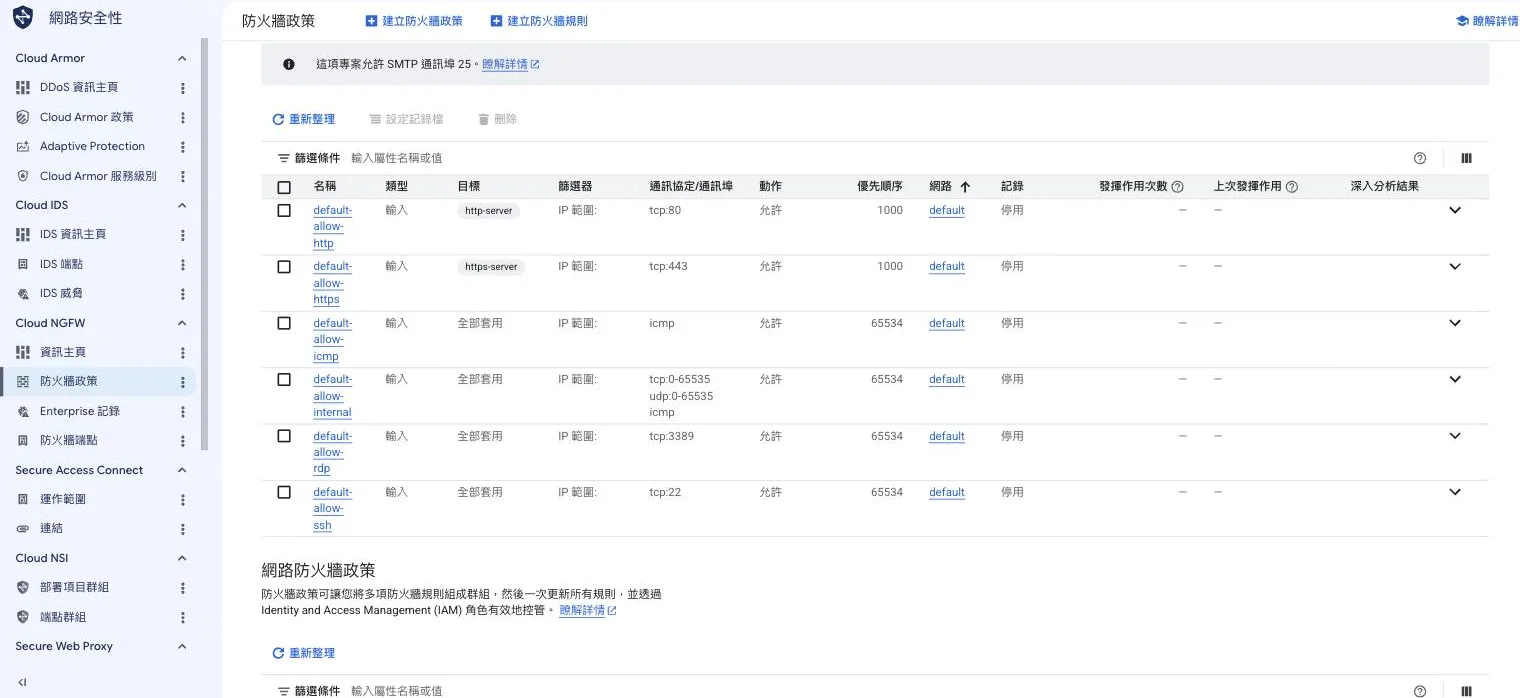Open more options for 端點群組
This screenshot has width=1520, height=698.
coord(183,617)
